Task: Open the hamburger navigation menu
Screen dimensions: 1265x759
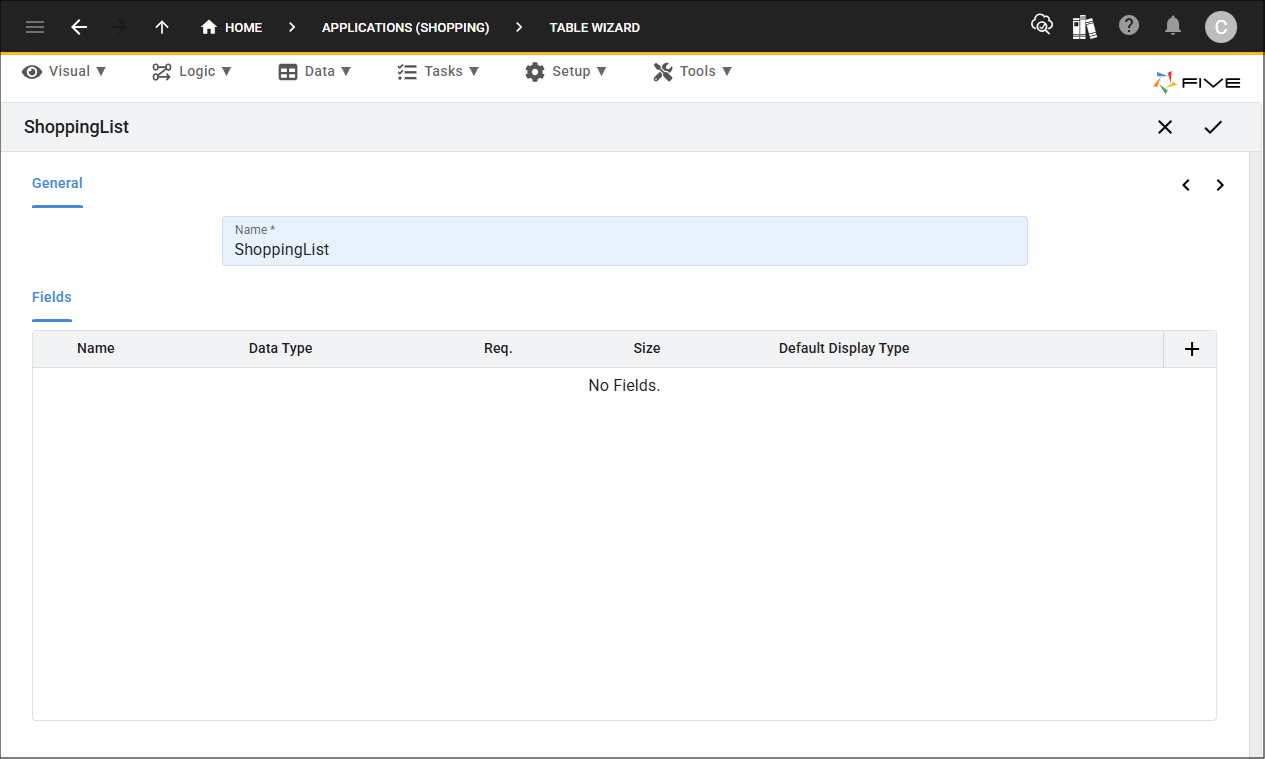Action: tap(34, 27)
